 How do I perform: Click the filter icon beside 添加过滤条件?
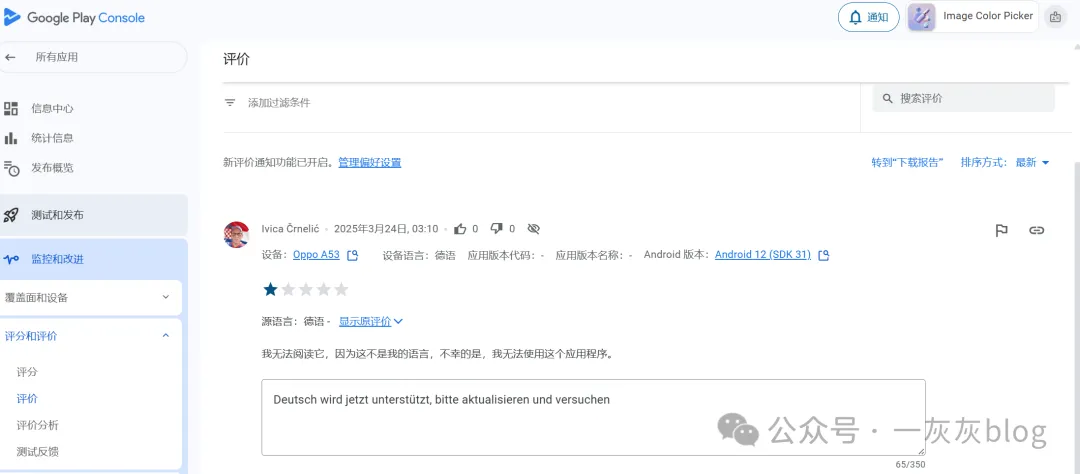coord(230,103)
